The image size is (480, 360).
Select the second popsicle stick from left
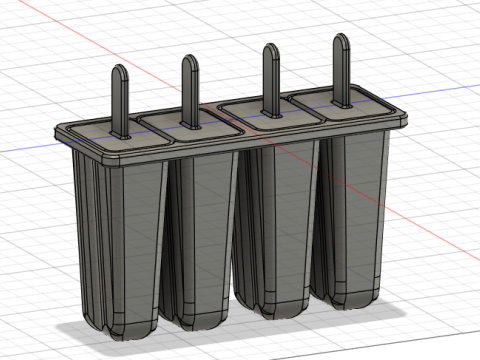click(x=191, y=92)
